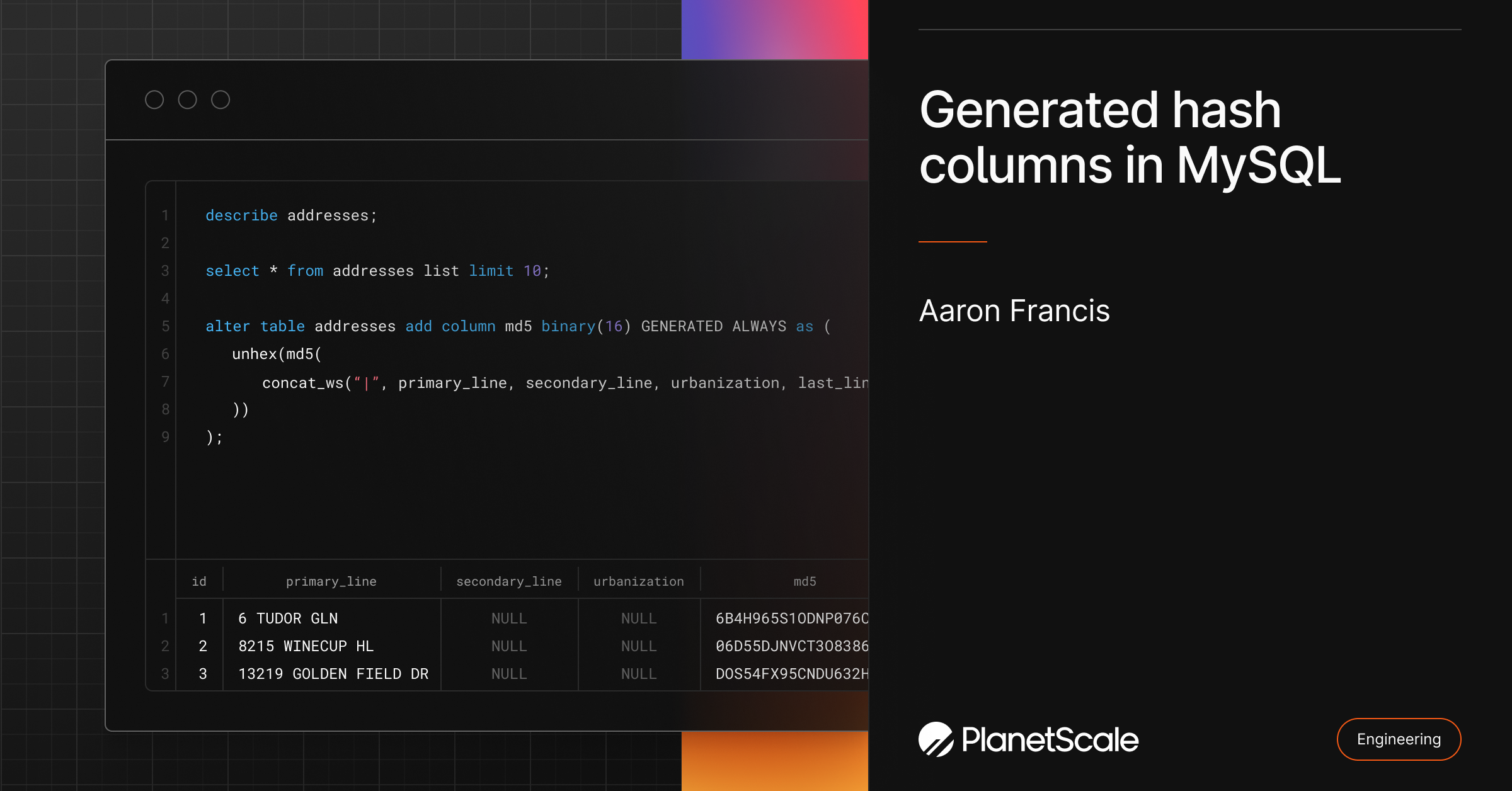Click the 'select * from addresses list limit 10;' line

(x=377, y=271)
